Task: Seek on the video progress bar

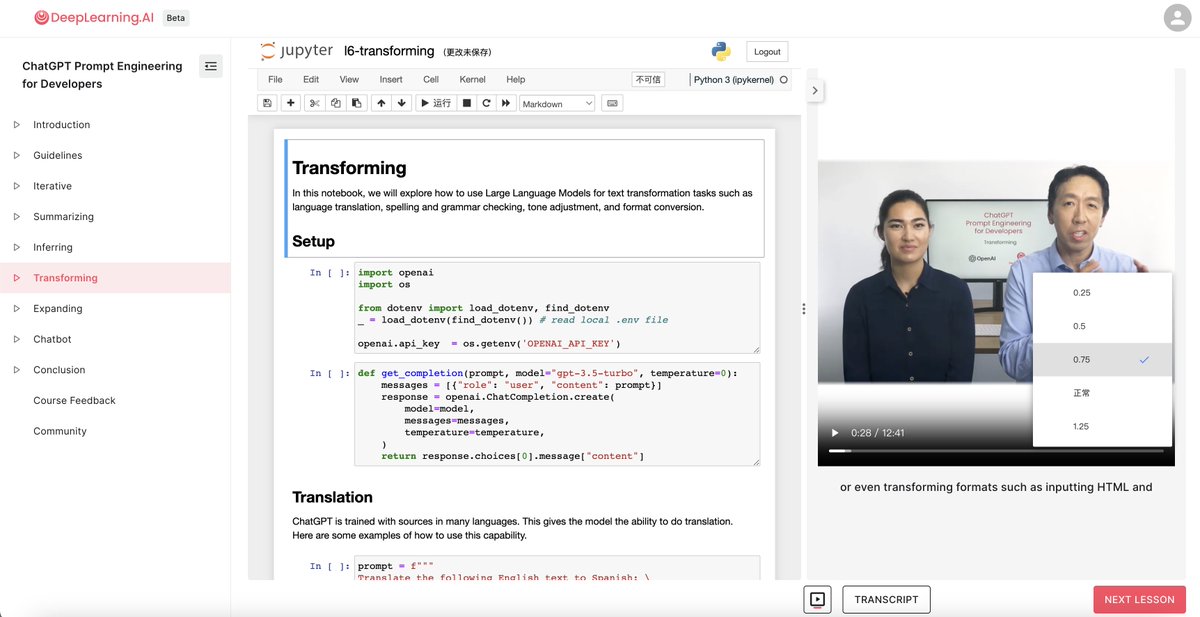Action: 995,451
